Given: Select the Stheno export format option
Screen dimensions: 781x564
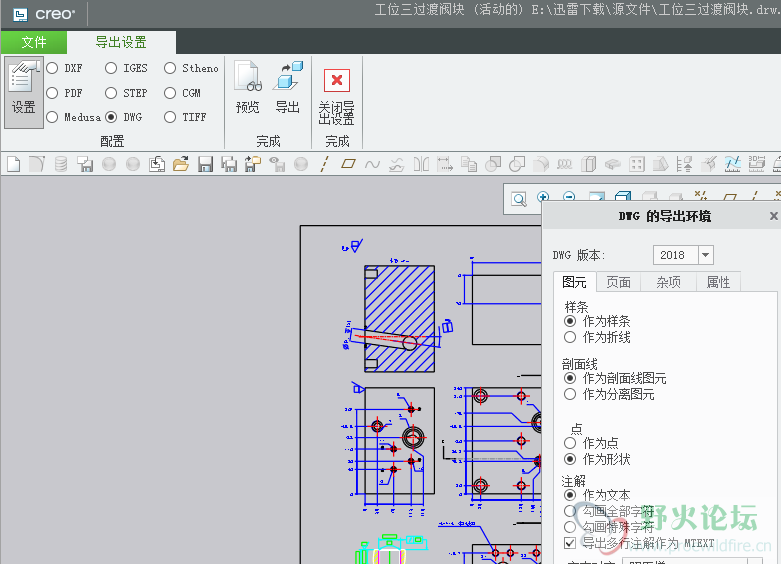Looking at the screenshot, I should click(x=170, y=68).
